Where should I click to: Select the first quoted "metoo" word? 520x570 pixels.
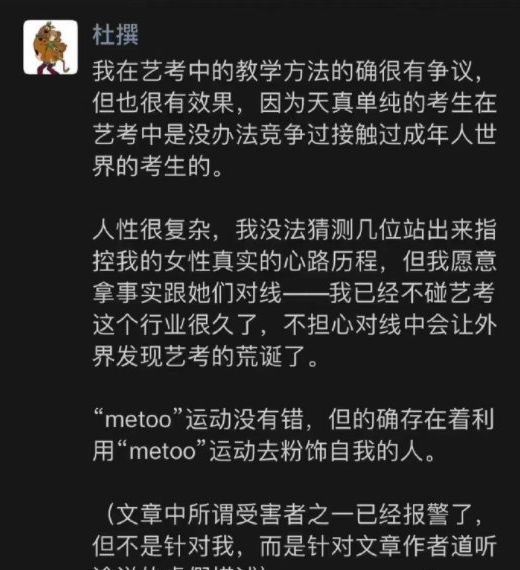[x=137, y=420]
